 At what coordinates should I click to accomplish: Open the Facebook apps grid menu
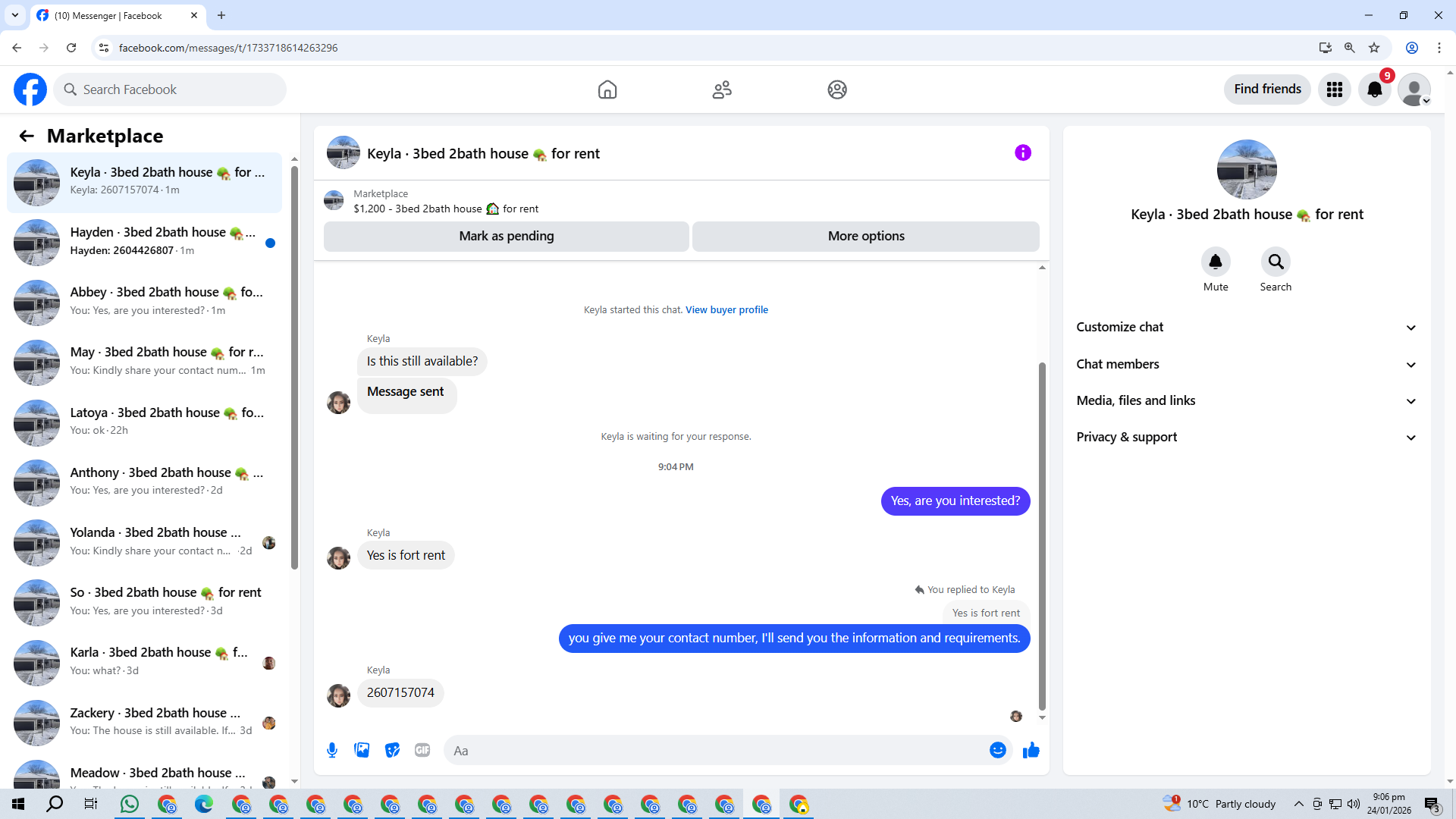pyautogui.click(x=1334, y=89)
